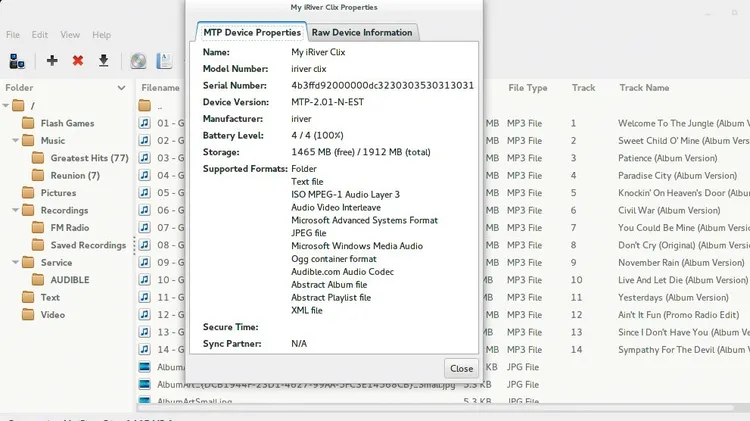Click the image icon for first Album JPG
The image size is (750, 421).
pyautogui.click(x=144, y=367)
